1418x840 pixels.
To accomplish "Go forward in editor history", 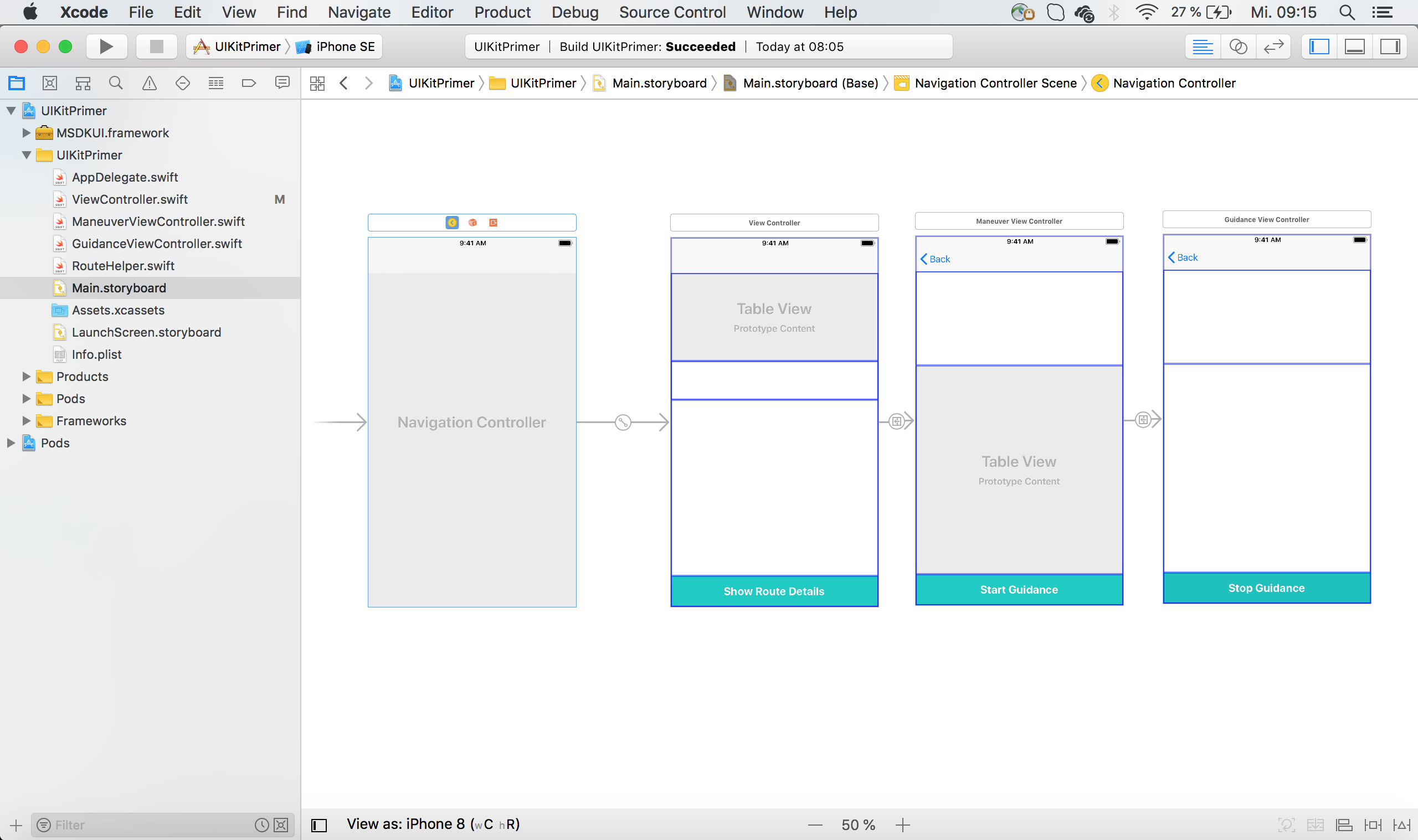I will [x=368, y=83].
